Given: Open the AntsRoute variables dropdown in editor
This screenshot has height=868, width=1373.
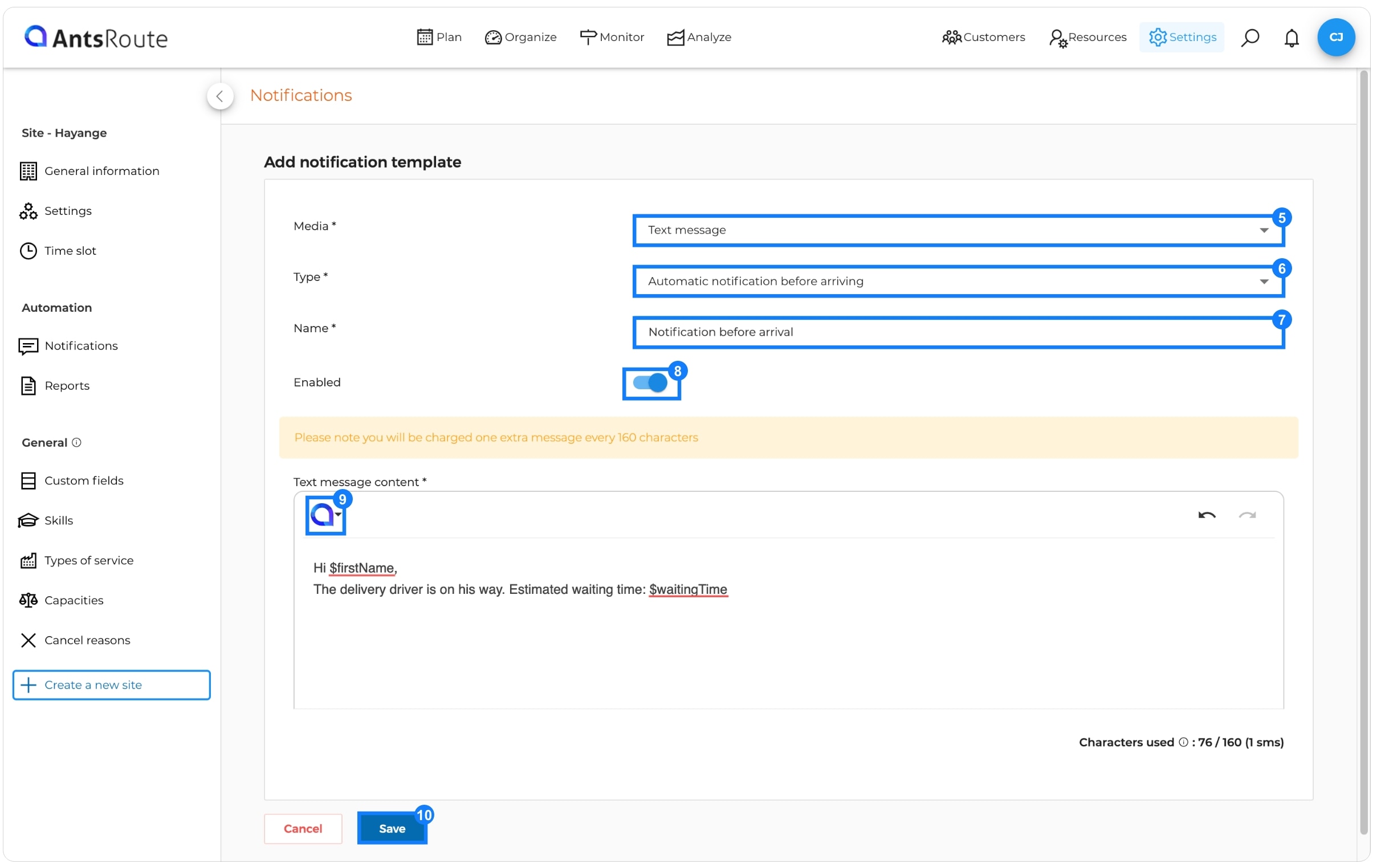Looking at the screenshot, I should 325,515.
